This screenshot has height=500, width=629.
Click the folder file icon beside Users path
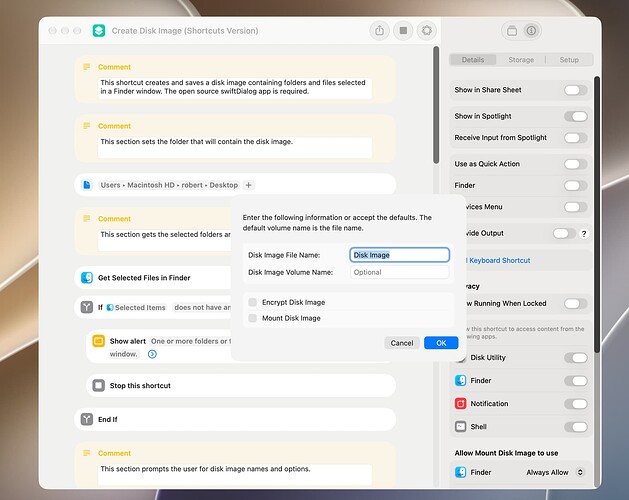click(x=87, y=185)
